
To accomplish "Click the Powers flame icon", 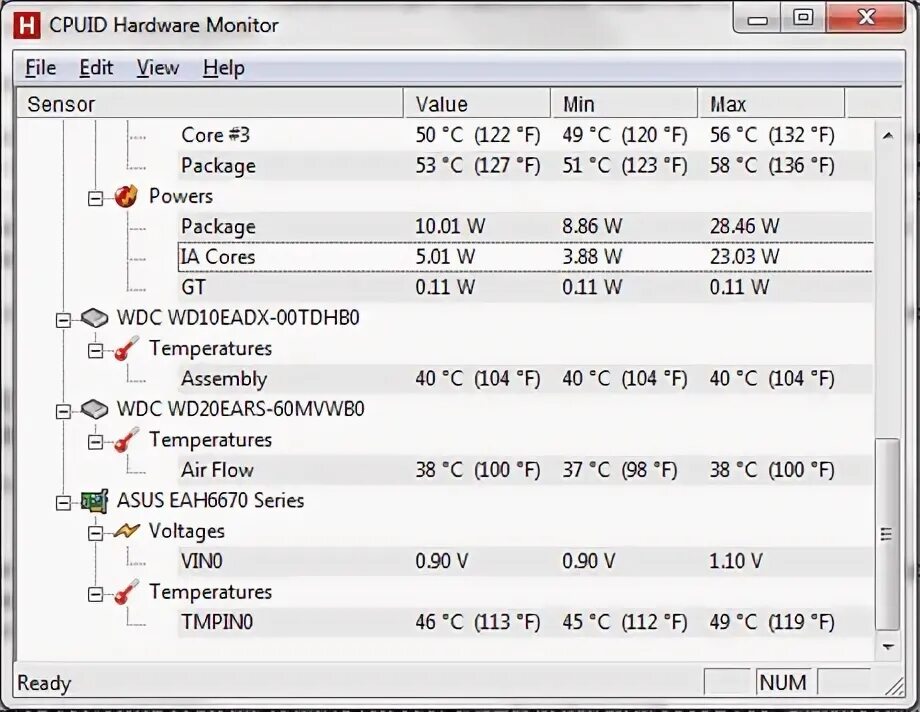I will click(126, 197).
